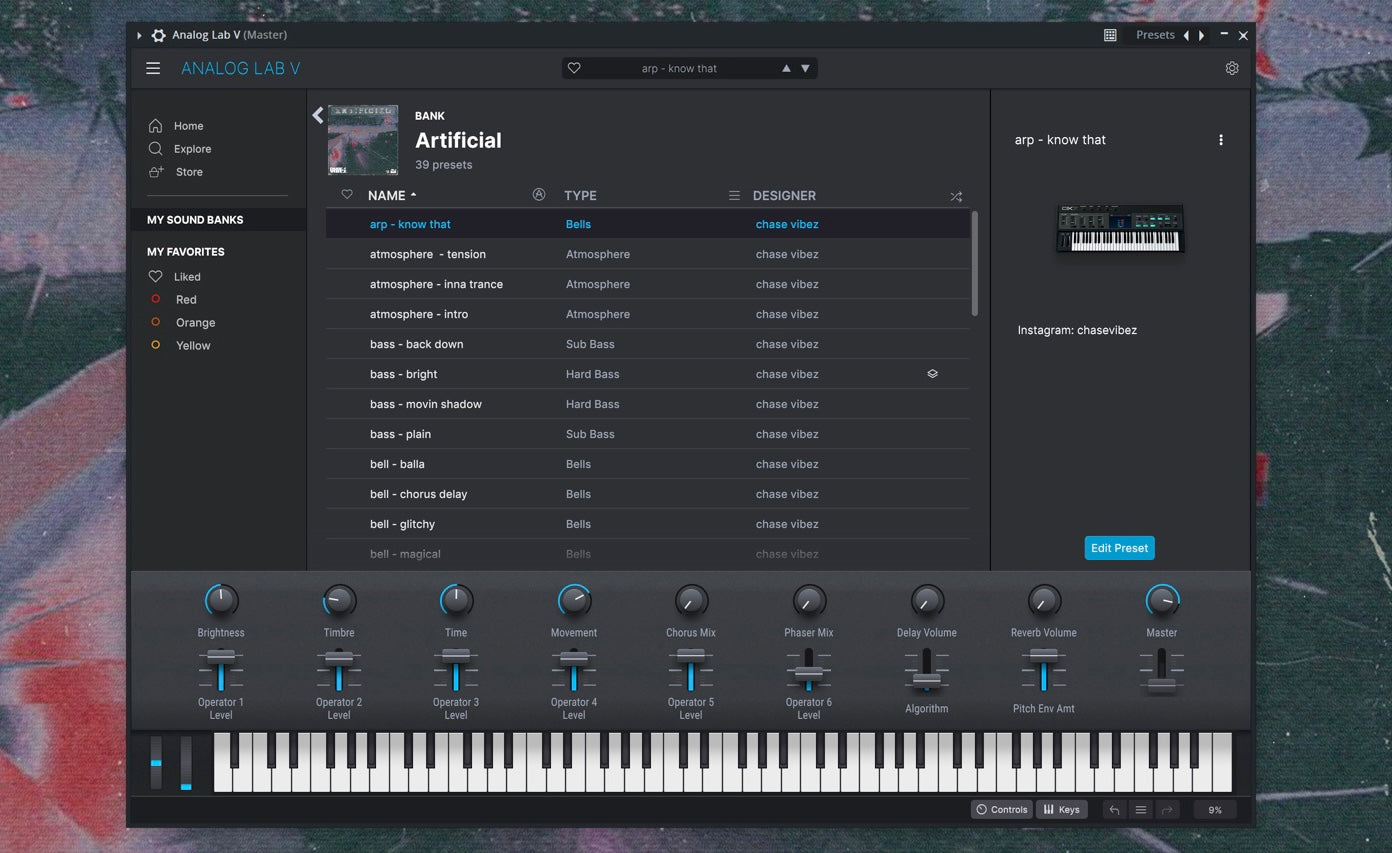Click the redo arrow in status bar
This screenshot has width=1392, height=853.
(1166, 810)
